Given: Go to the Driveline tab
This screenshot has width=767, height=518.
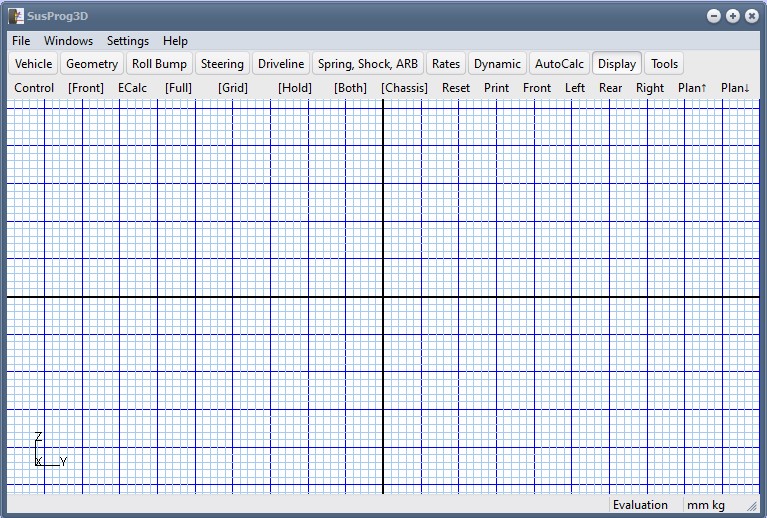Looking at the screenshot, I should [281, 64].
